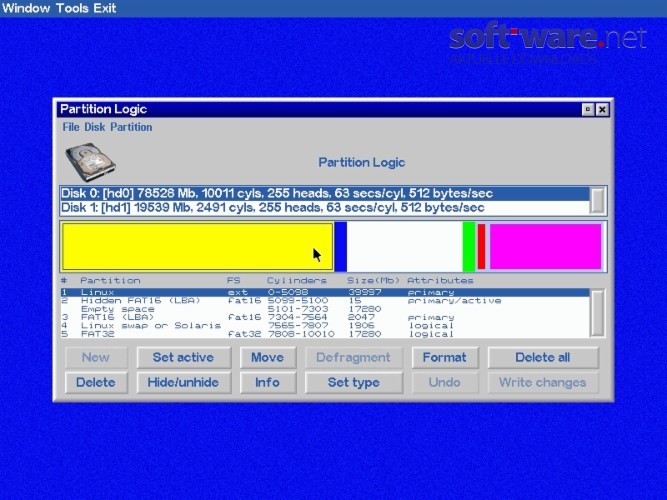Click the Move button
667x500 pixels.
(x=268, y=357)
